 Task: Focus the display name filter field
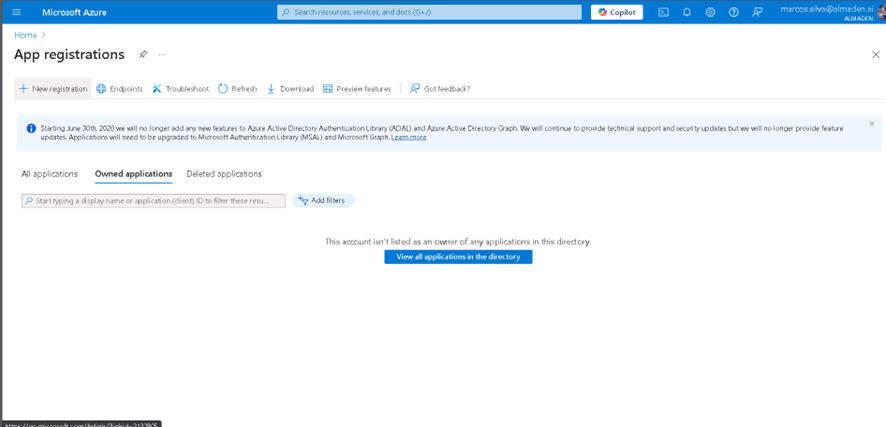coord(153,201)
